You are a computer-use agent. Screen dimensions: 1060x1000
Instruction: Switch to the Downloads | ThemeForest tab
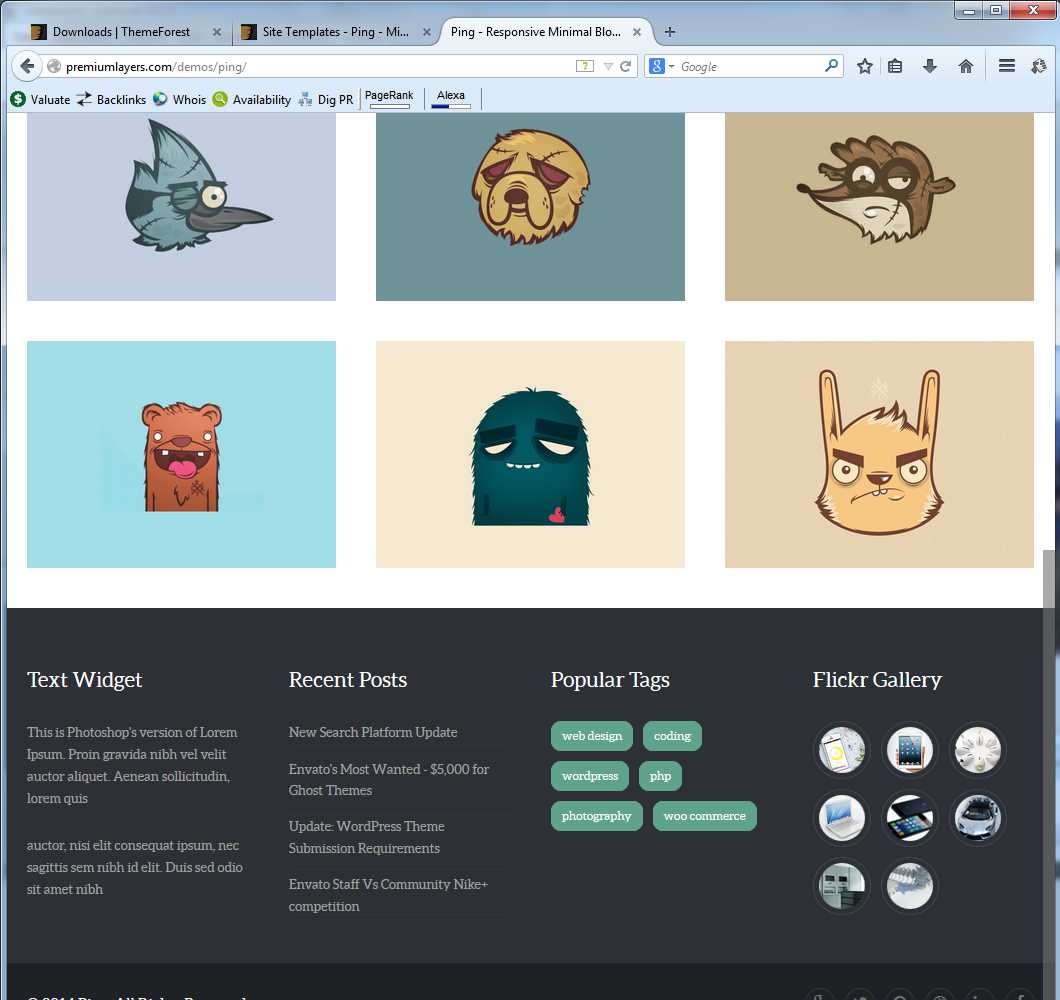(121, 32)
